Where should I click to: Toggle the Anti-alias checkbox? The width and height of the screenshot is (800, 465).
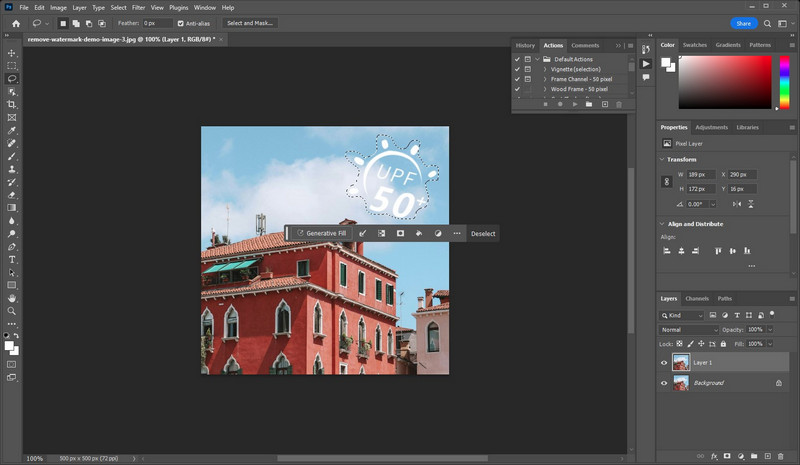click(x=181, y=23)
